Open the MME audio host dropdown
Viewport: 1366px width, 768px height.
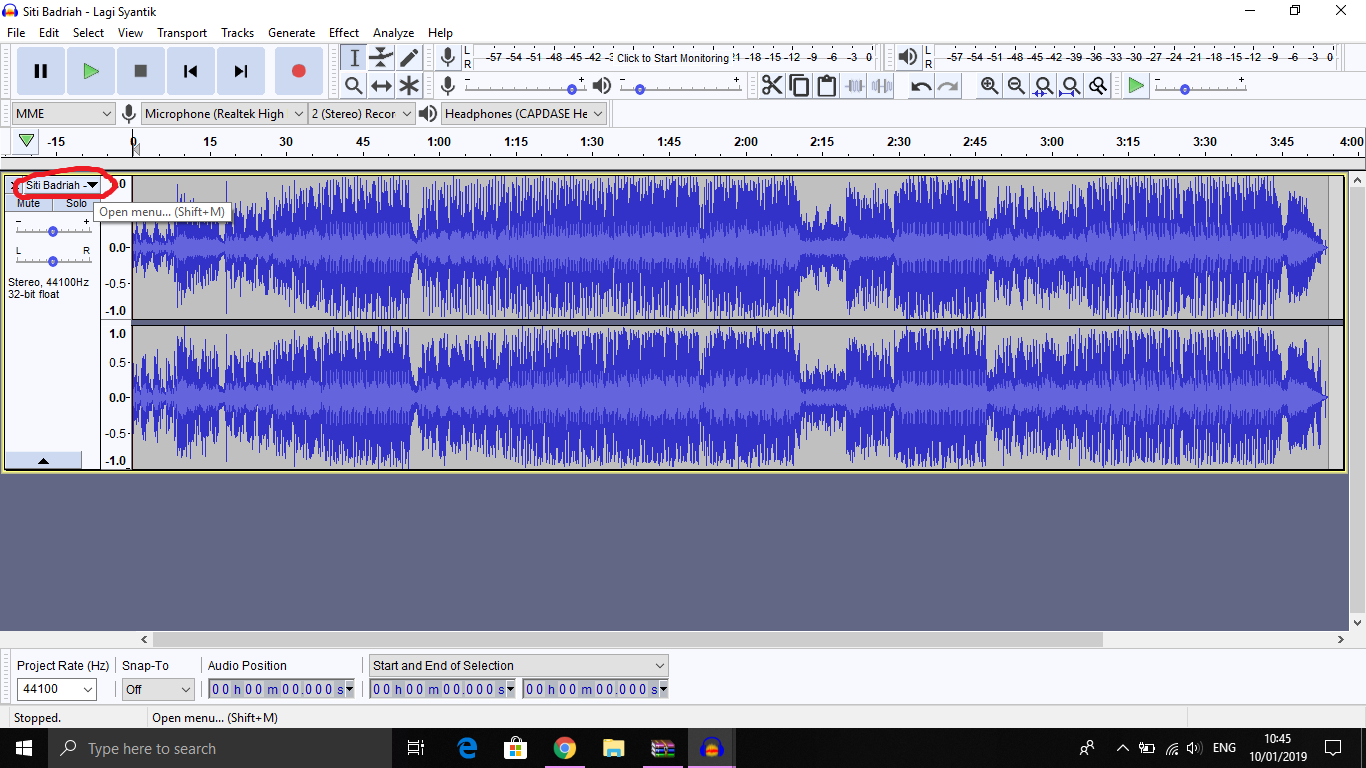click(x=64, y=114)
